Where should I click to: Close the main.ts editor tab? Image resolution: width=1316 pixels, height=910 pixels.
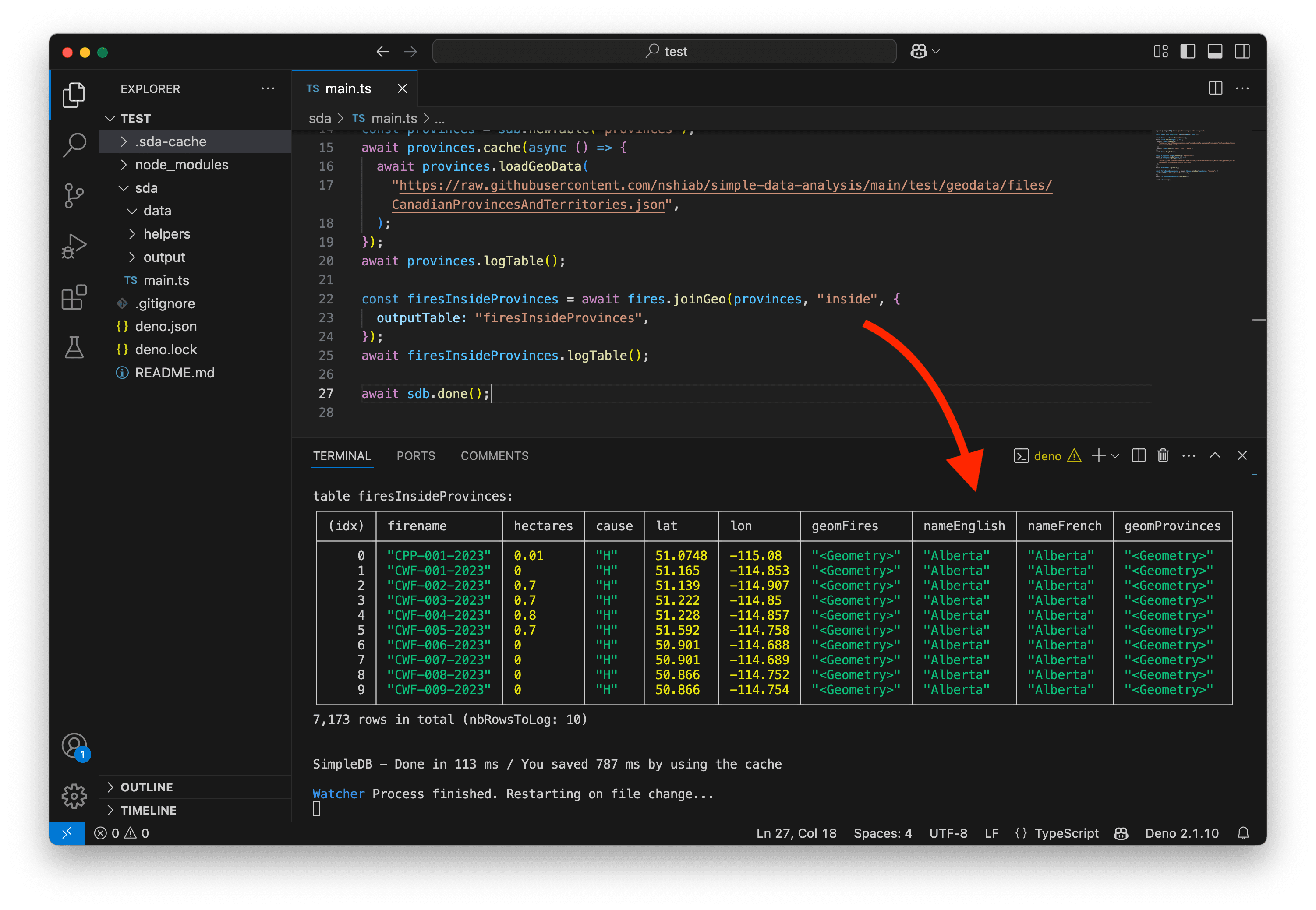click(402, 88)
